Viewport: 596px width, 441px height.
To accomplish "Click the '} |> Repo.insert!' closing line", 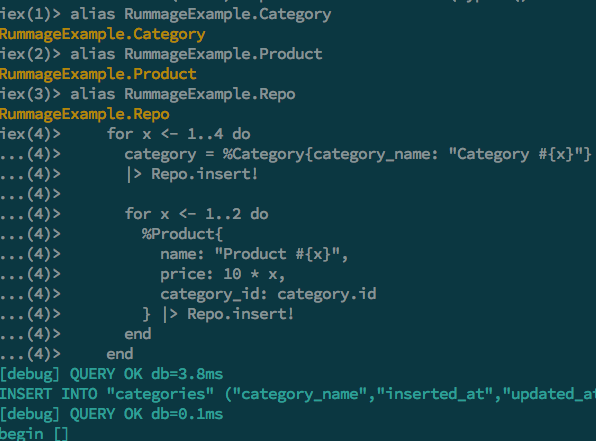I will tap(218, 314).
